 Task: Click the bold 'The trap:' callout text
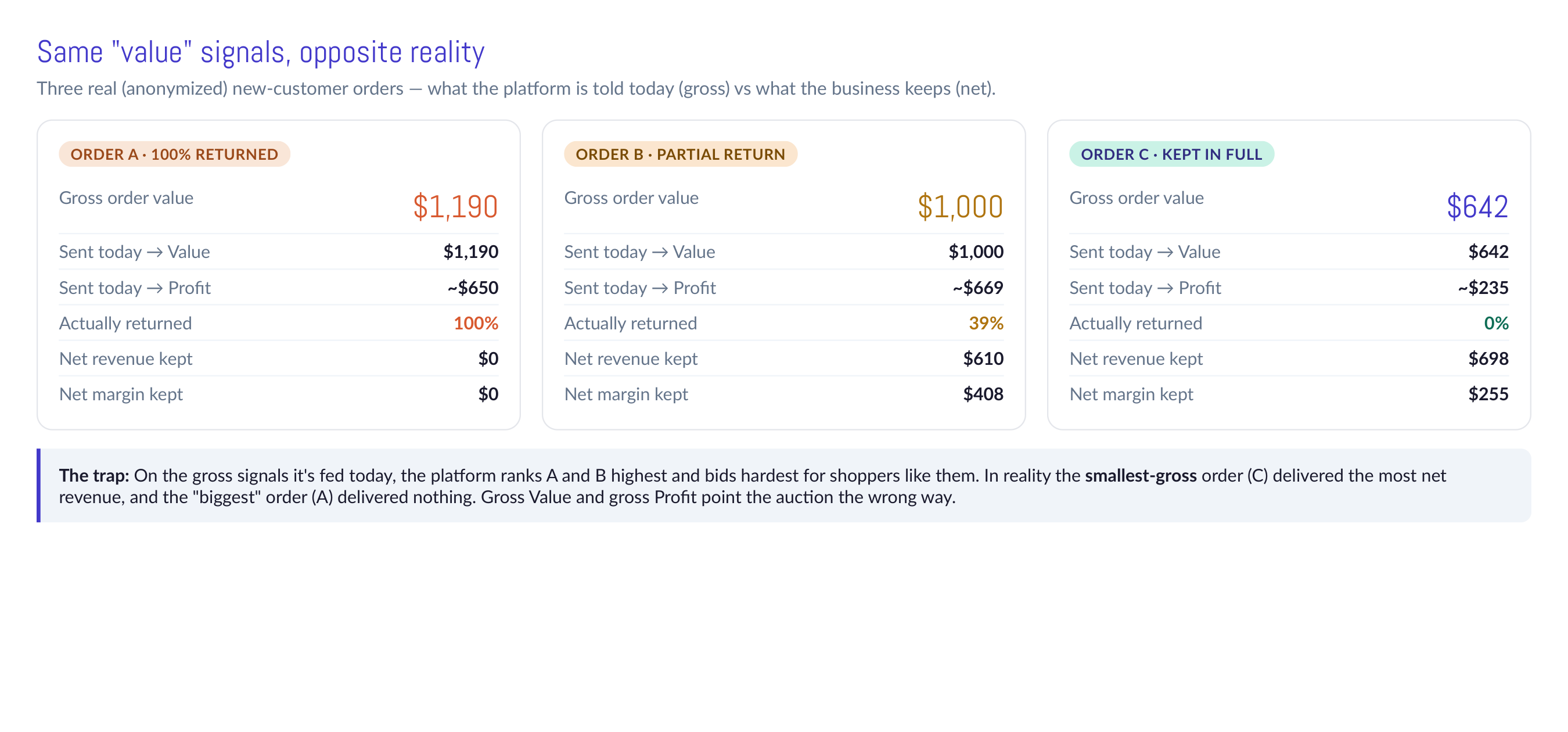pyautogui.click(x=93, y=475)
